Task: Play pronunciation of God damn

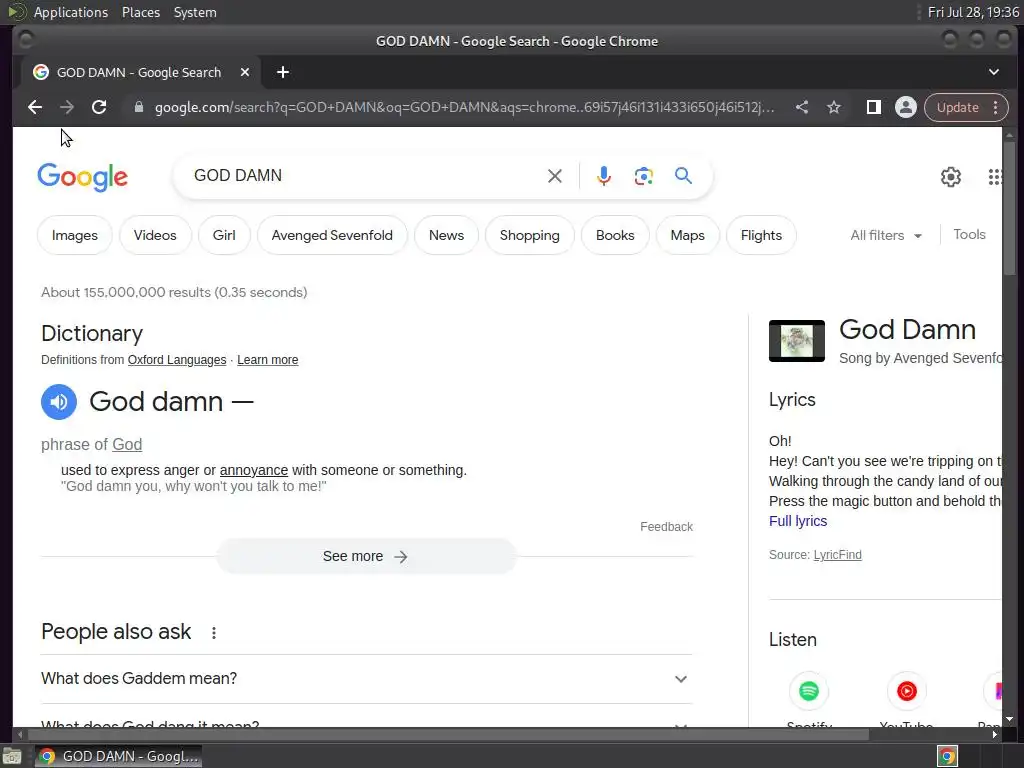Action: (59, 402)
